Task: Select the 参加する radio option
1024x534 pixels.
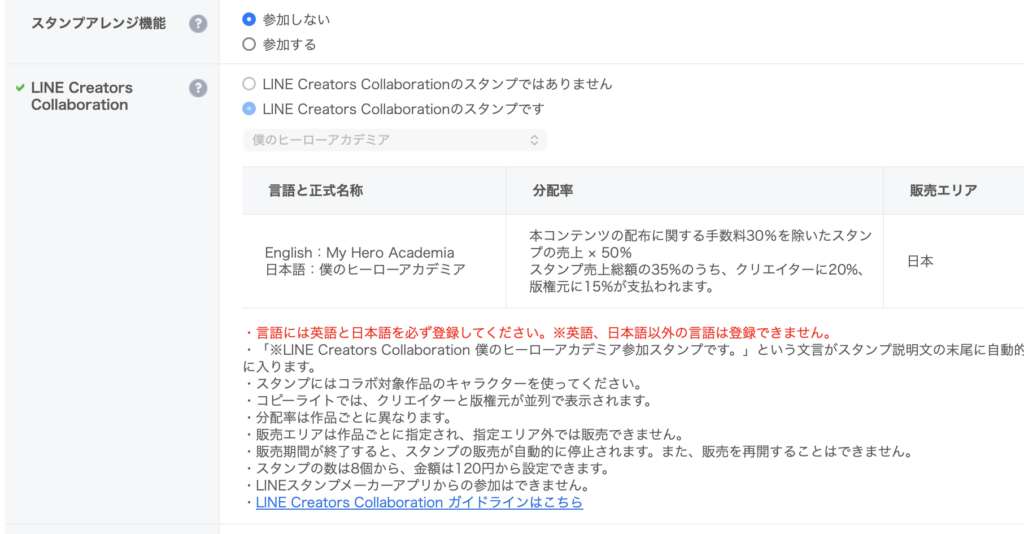Action: 249,44
